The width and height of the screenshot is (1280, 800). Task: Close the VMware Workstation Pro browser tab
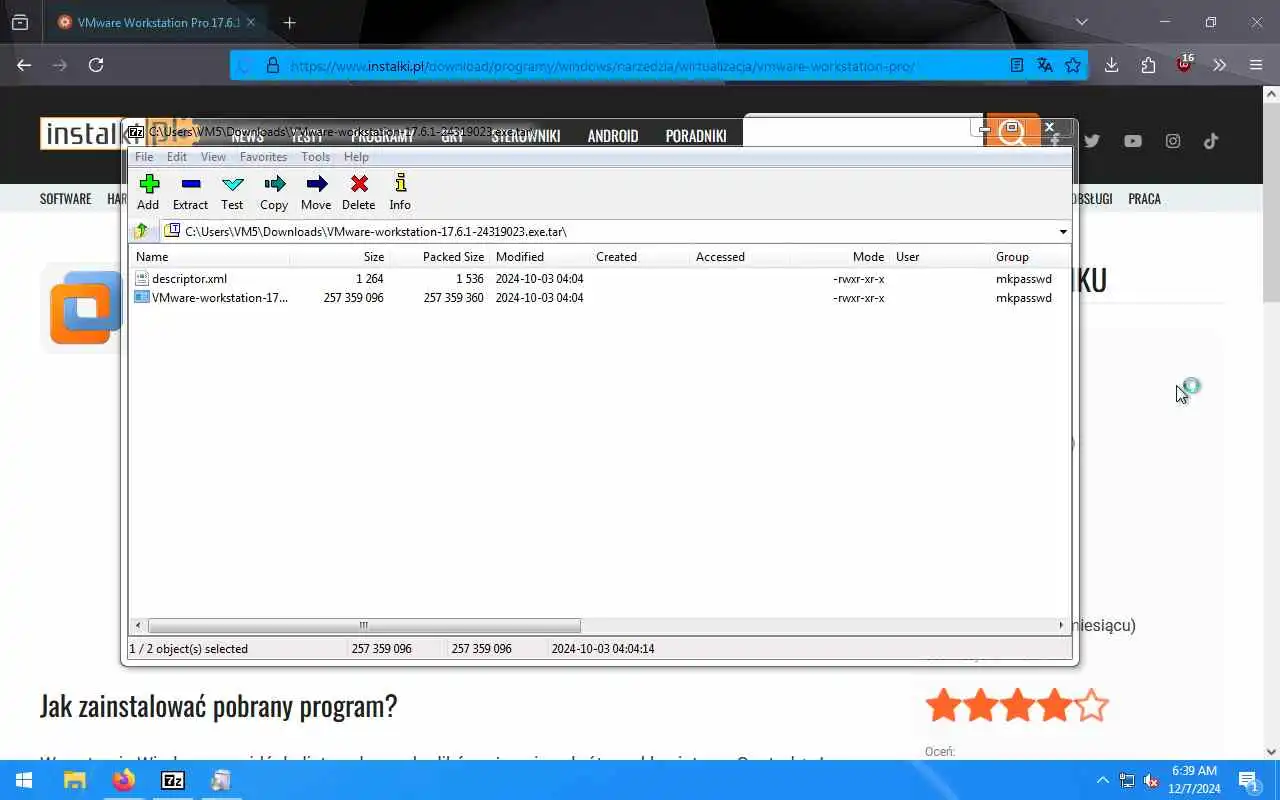point(250,22)
